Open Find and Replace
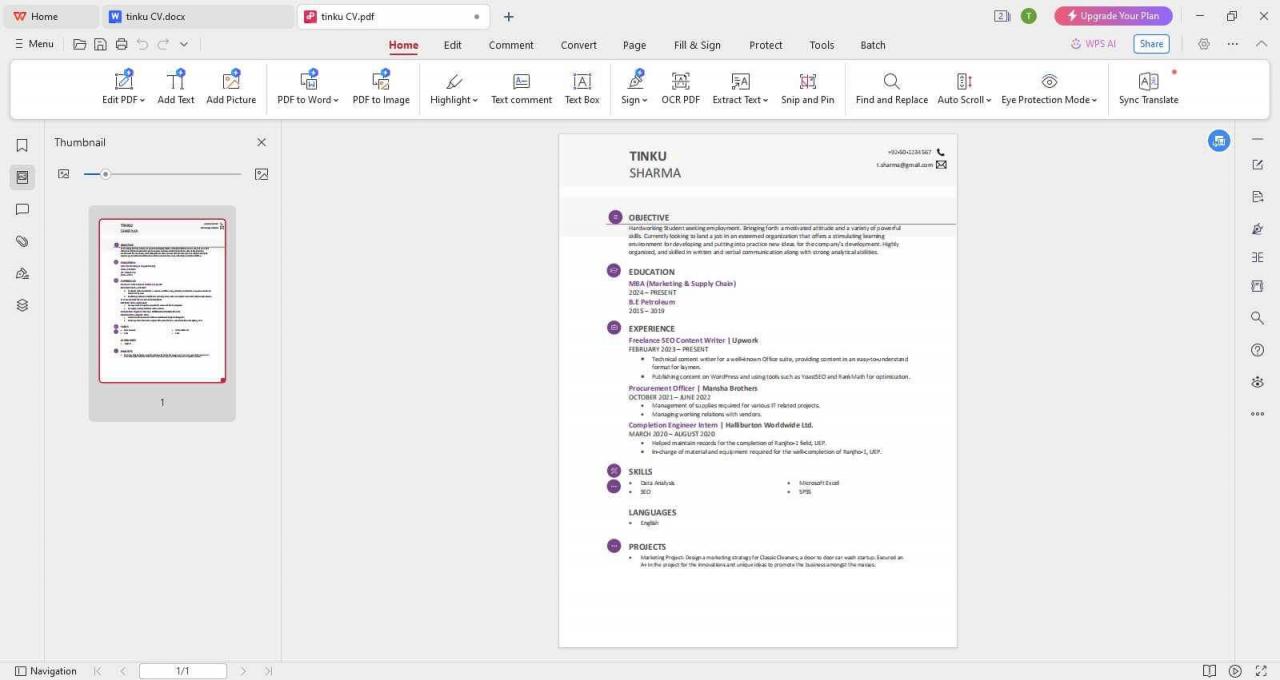The height and width of the screenshot is (680, 1280). pyautogui.click(x=891, y=88)
